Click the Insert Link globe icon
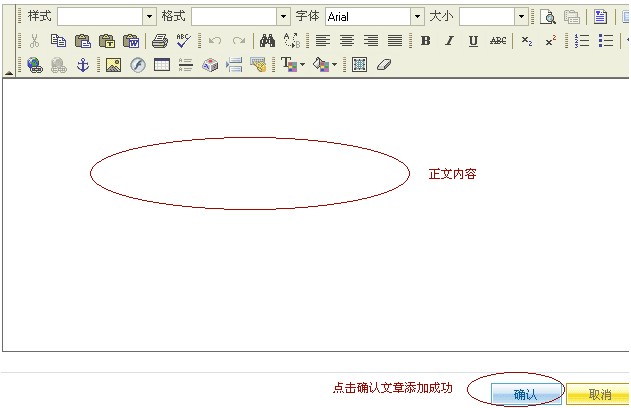The width and height of the screenshot is (631, 408). (x=34, y=65)
